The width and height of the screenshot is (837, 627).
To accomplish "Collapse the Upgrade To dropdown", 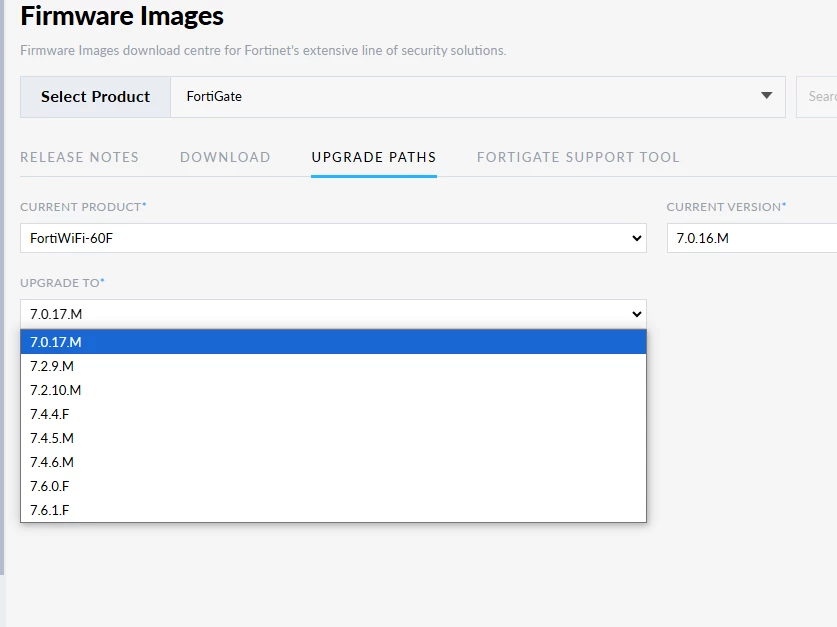I will click(333, 314).
